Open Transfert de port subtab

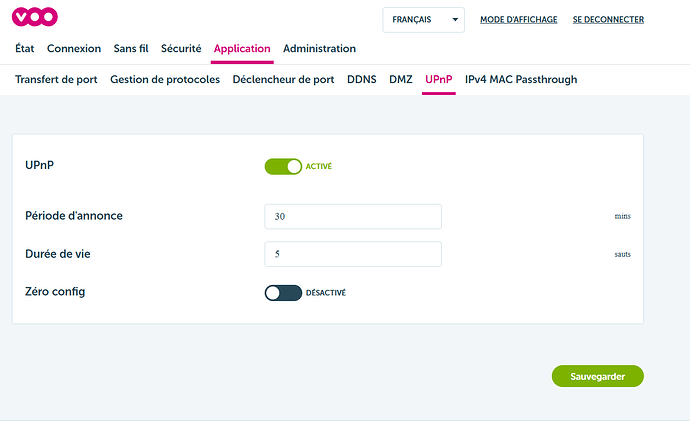(56, 79)
